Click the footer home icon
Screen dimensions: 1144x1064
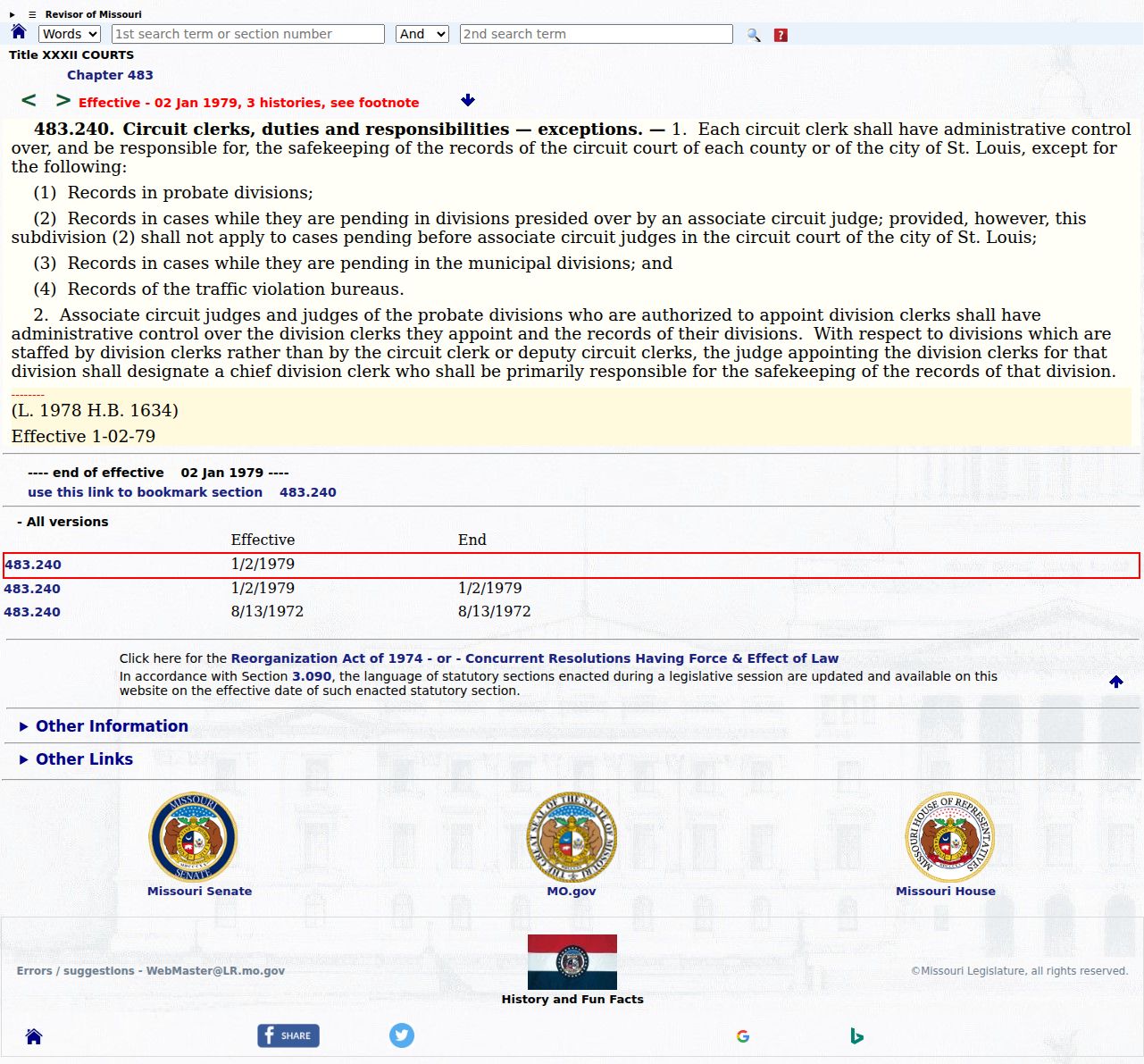click(x=34, y=1036)
